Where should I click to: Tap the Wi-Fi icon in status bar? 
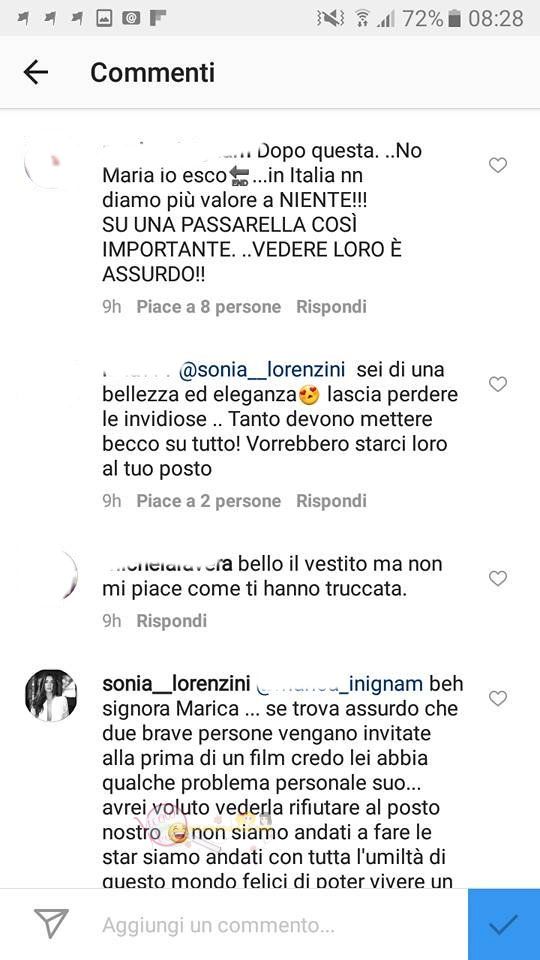click(362, 19)
